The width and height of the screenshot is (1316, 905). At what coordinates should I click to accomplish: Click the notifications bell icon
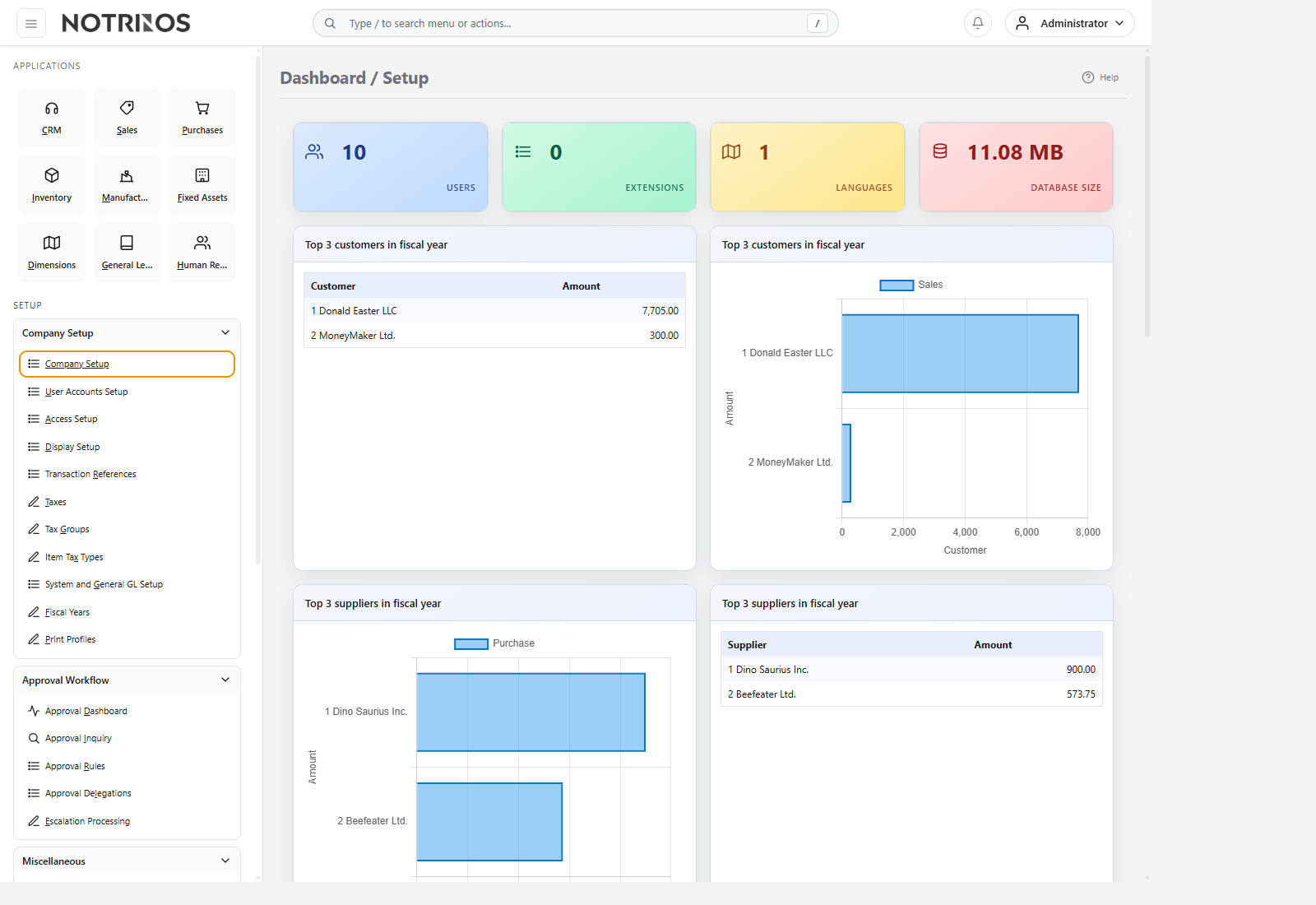click(978, 23)
